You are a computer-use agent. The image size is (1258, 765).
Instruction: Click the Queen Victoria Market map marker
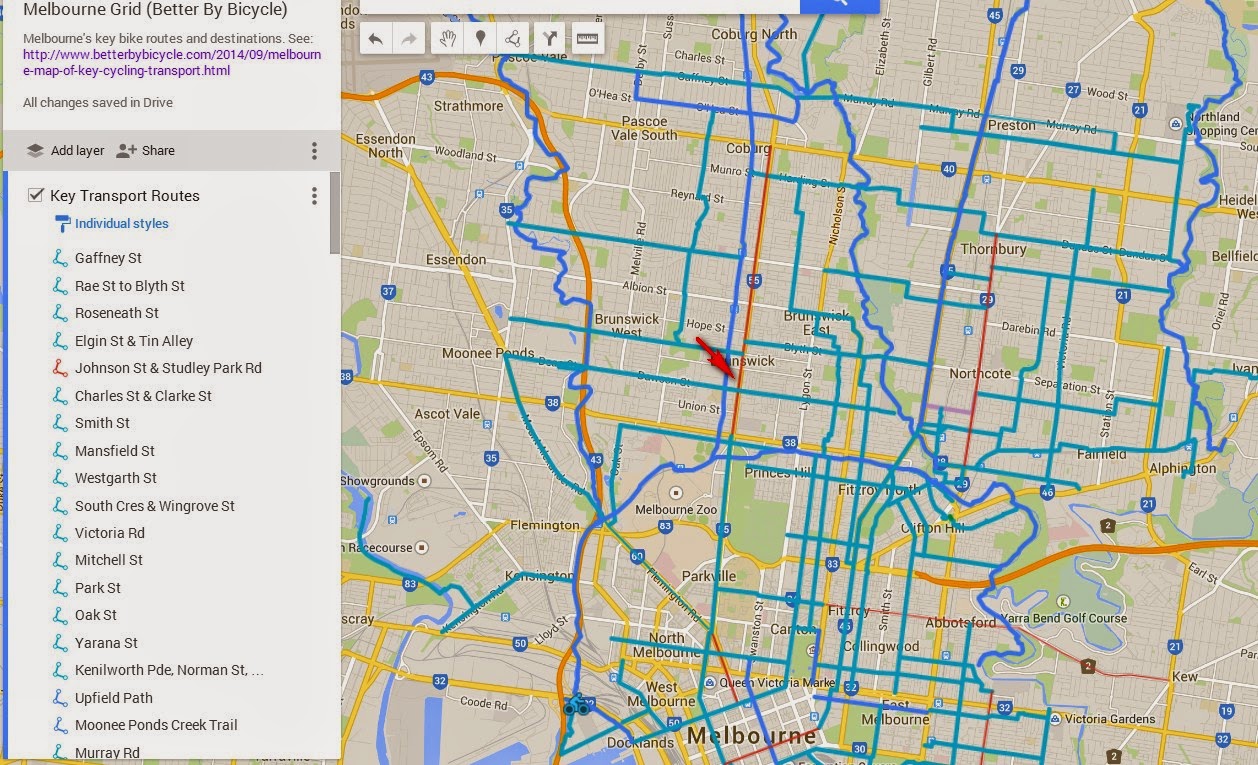pos(709,682)
